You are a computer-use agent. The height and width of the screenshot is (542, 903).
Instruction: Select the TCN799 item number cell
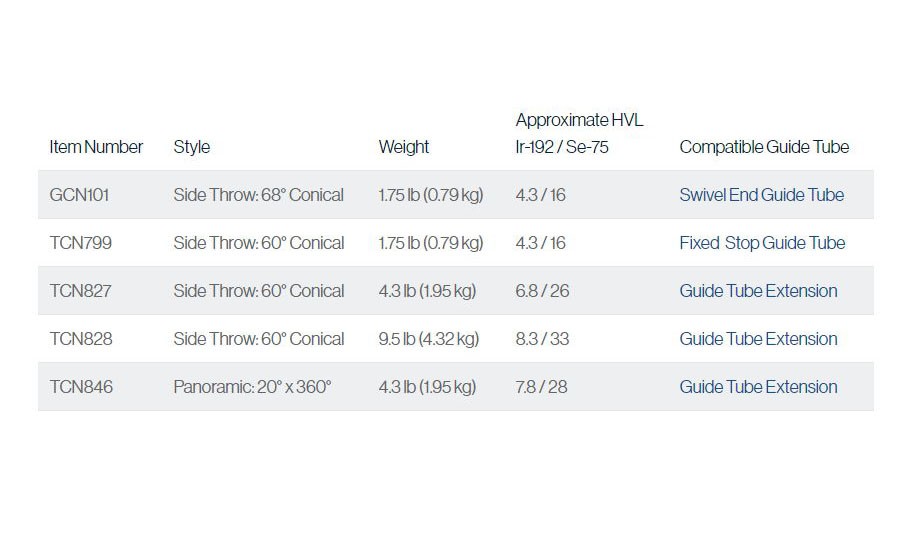coord(81,242)
